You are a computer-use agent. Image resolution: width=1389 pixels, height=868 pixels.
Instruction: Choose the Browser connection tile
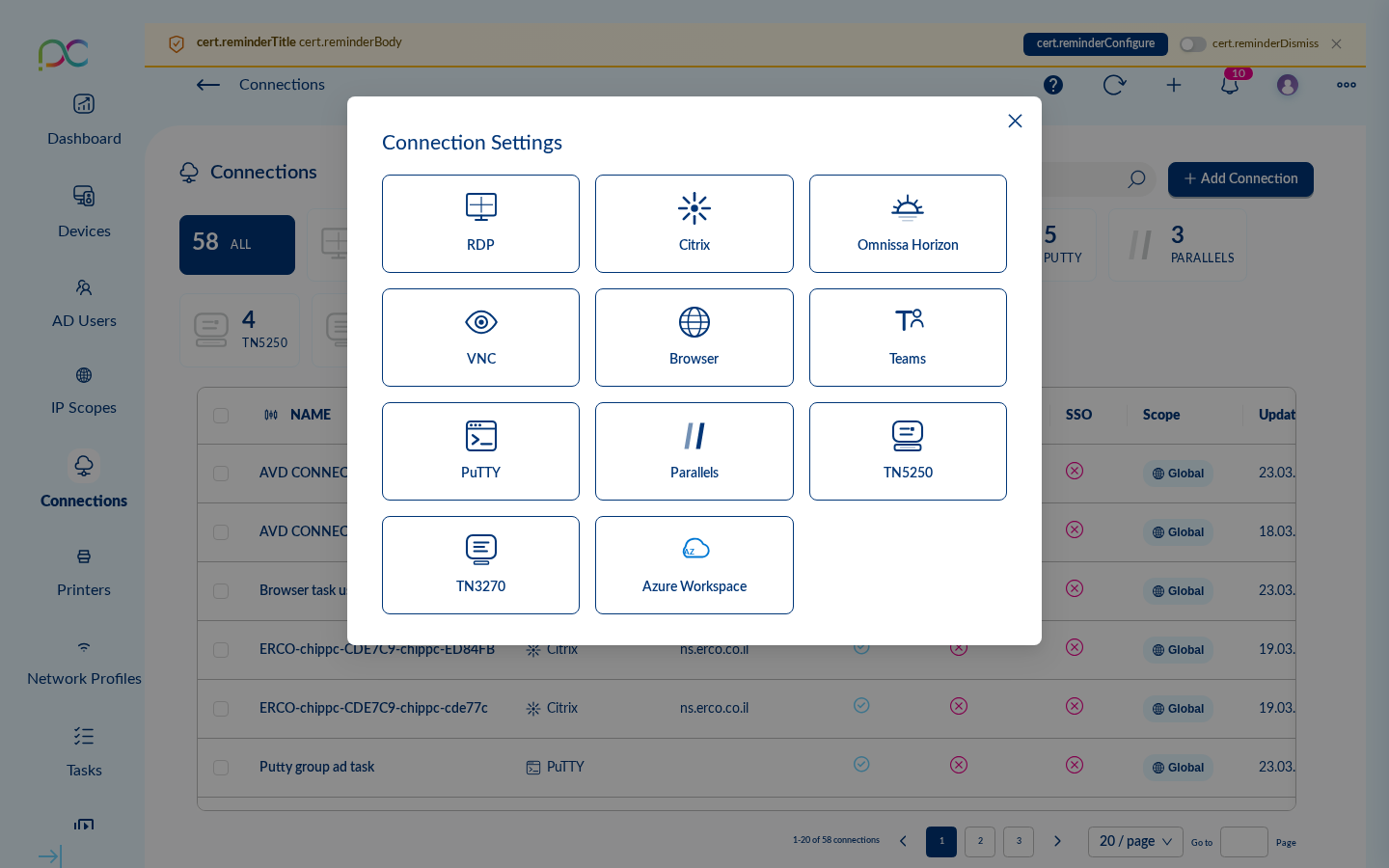(694, 338)
